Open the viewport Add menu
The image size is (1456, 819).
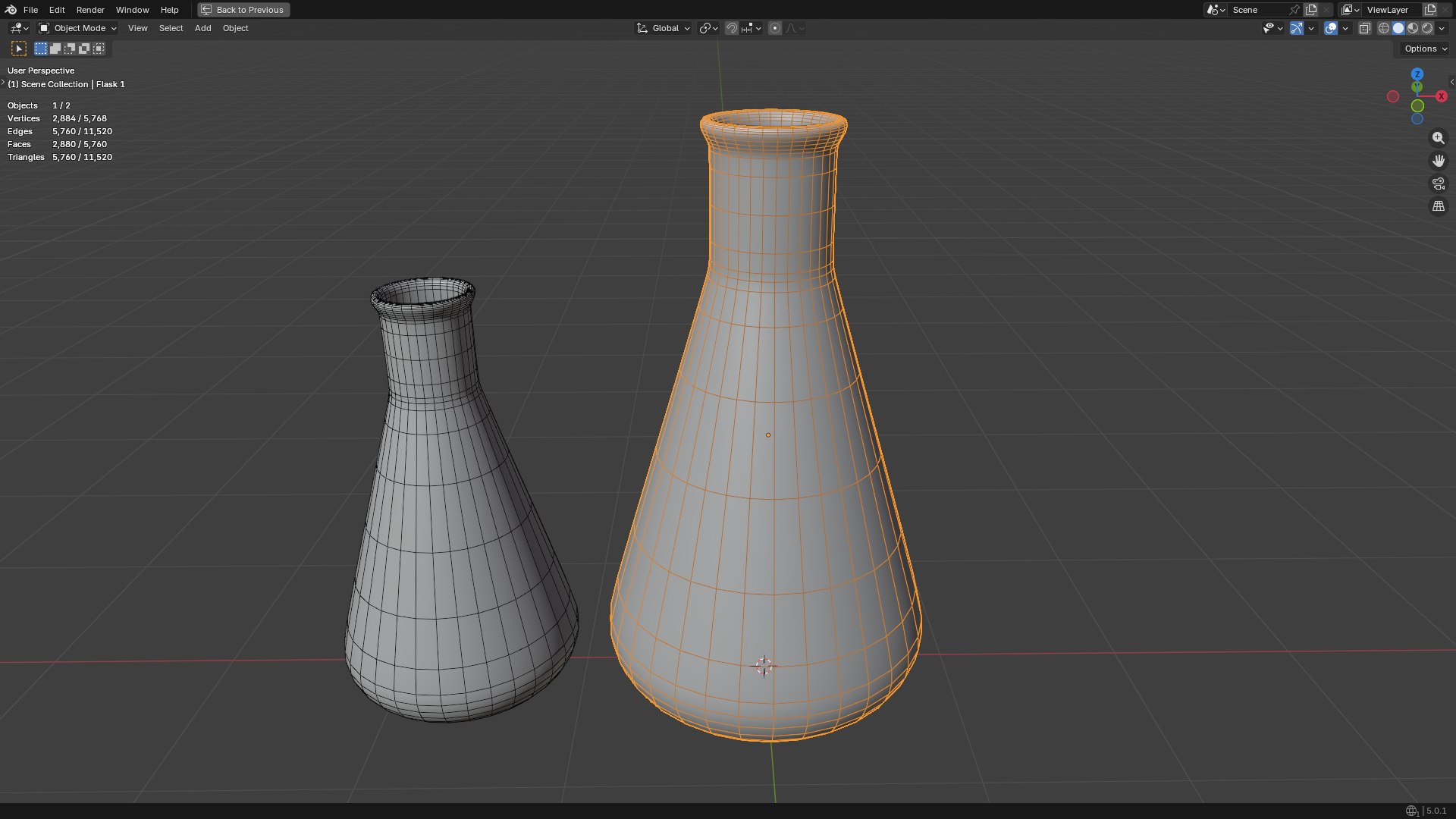click(202, 28)
